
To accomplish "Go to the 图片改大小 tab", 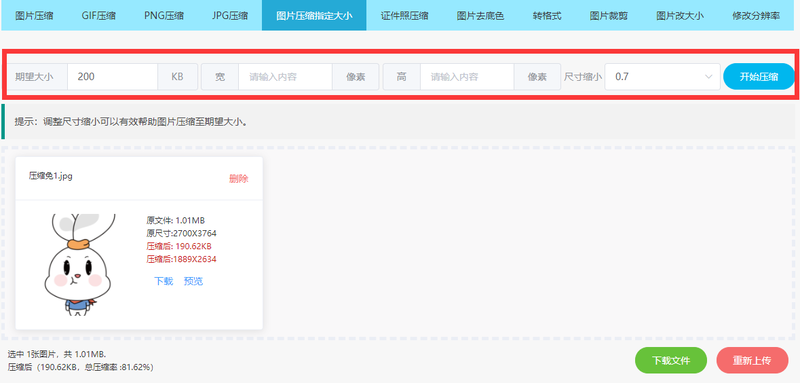I will 680,15.
